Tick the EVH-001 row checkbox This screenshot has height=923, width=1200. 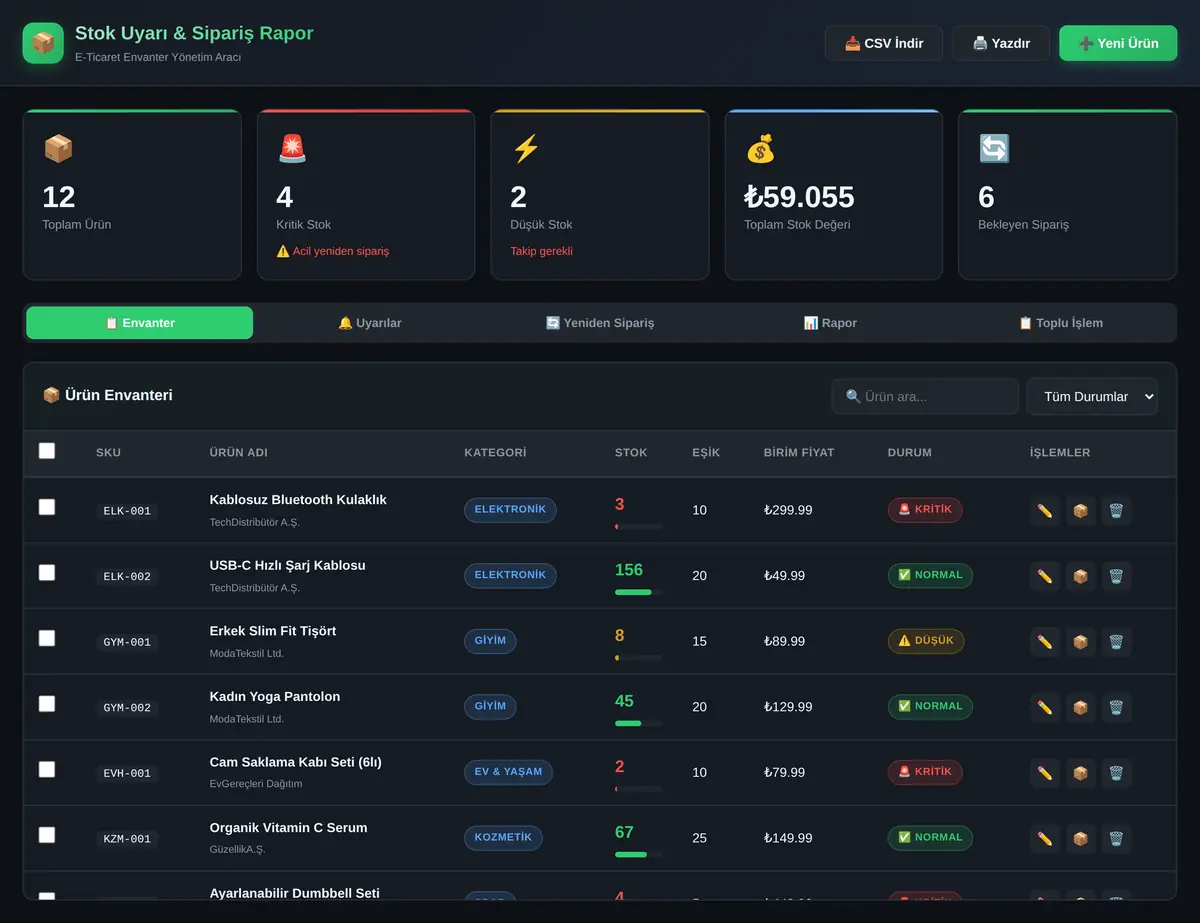[x=47, y=769]
